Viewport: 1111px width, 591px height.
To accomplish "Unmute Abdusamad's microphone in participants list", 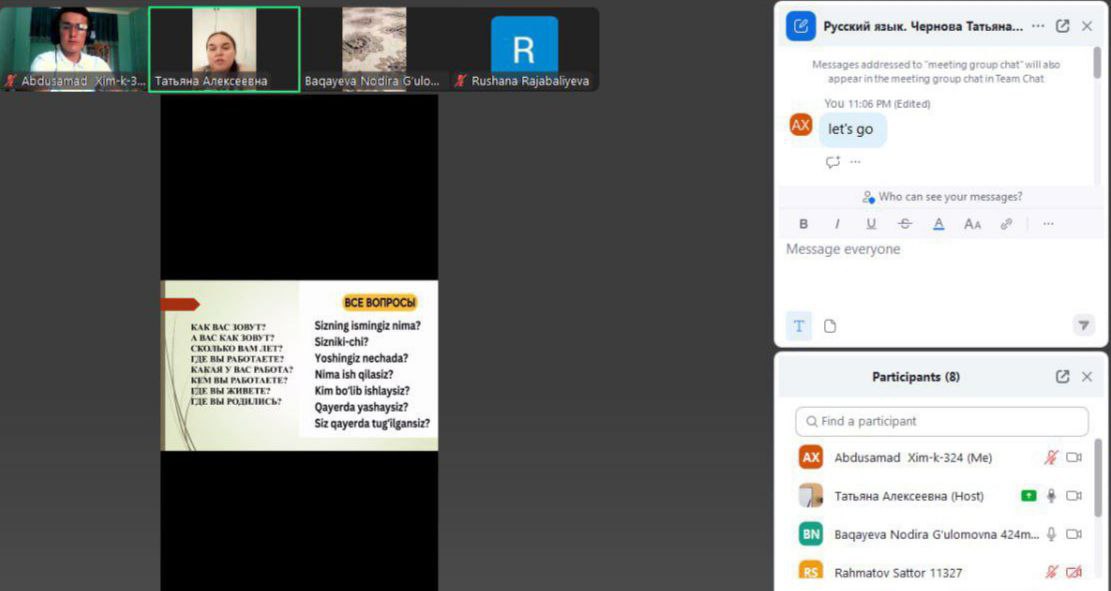I will 1051,458.
